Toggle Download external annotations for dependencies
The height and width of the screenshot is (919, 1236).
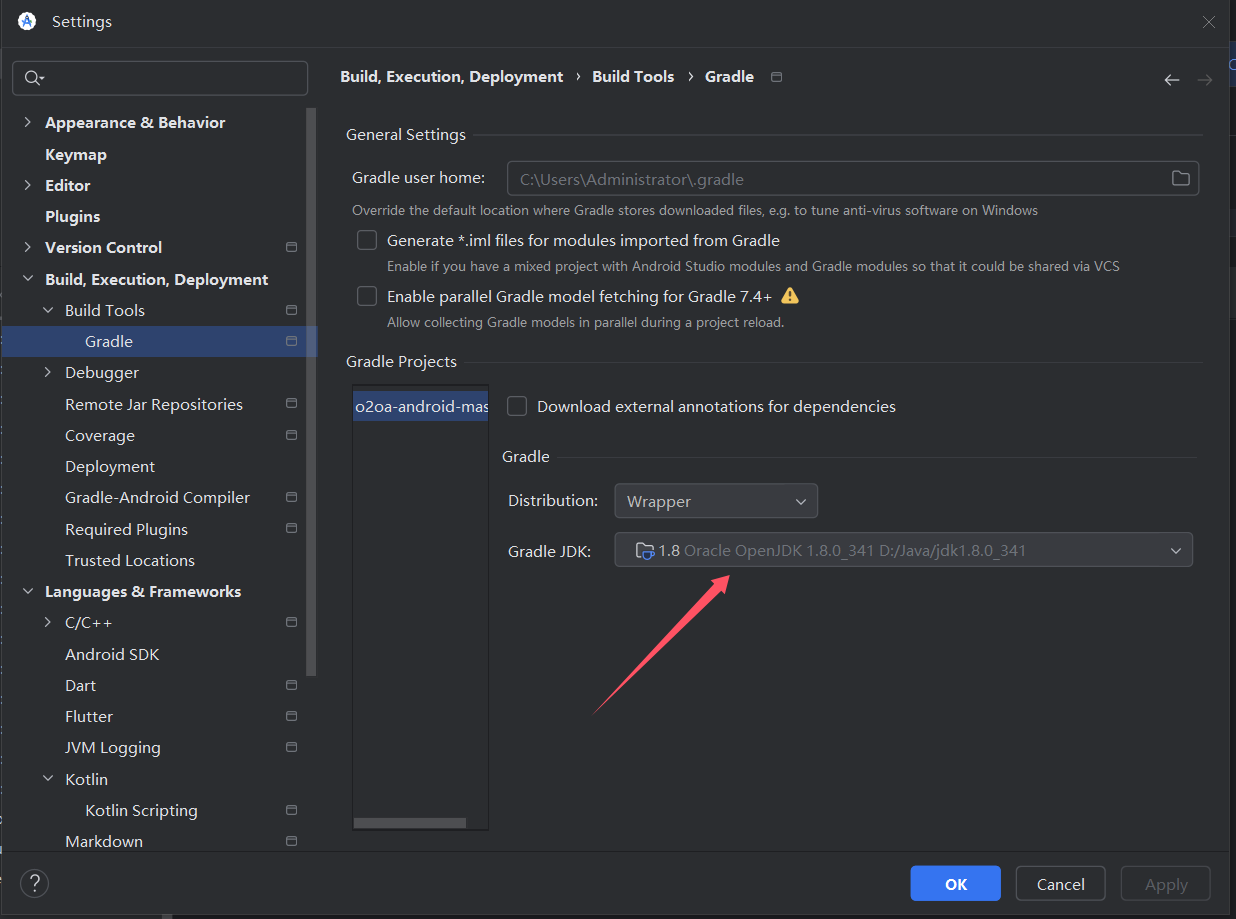tap(517, 406)
